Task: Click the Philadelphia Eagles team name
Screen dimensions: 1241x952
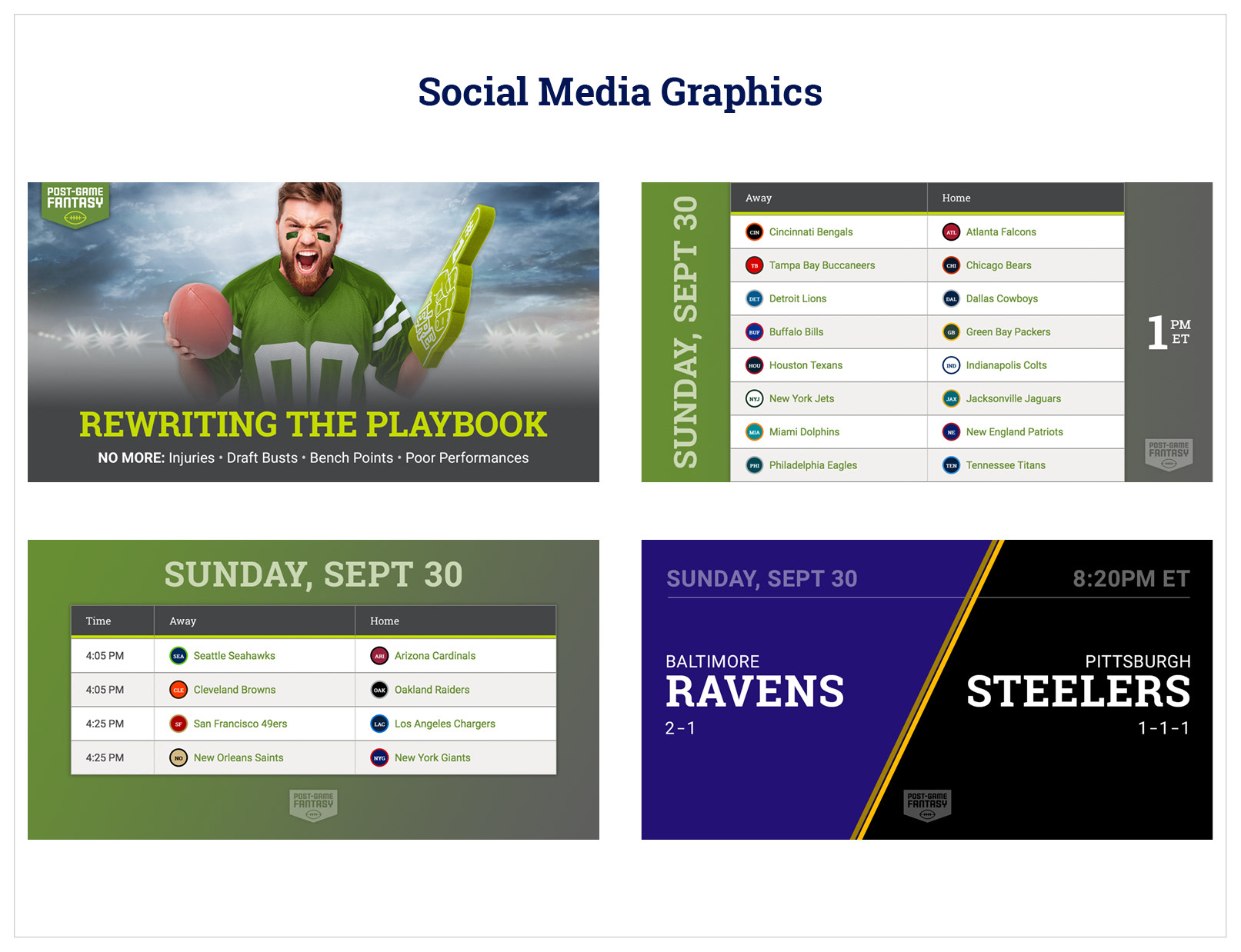Action: [812, 465]
